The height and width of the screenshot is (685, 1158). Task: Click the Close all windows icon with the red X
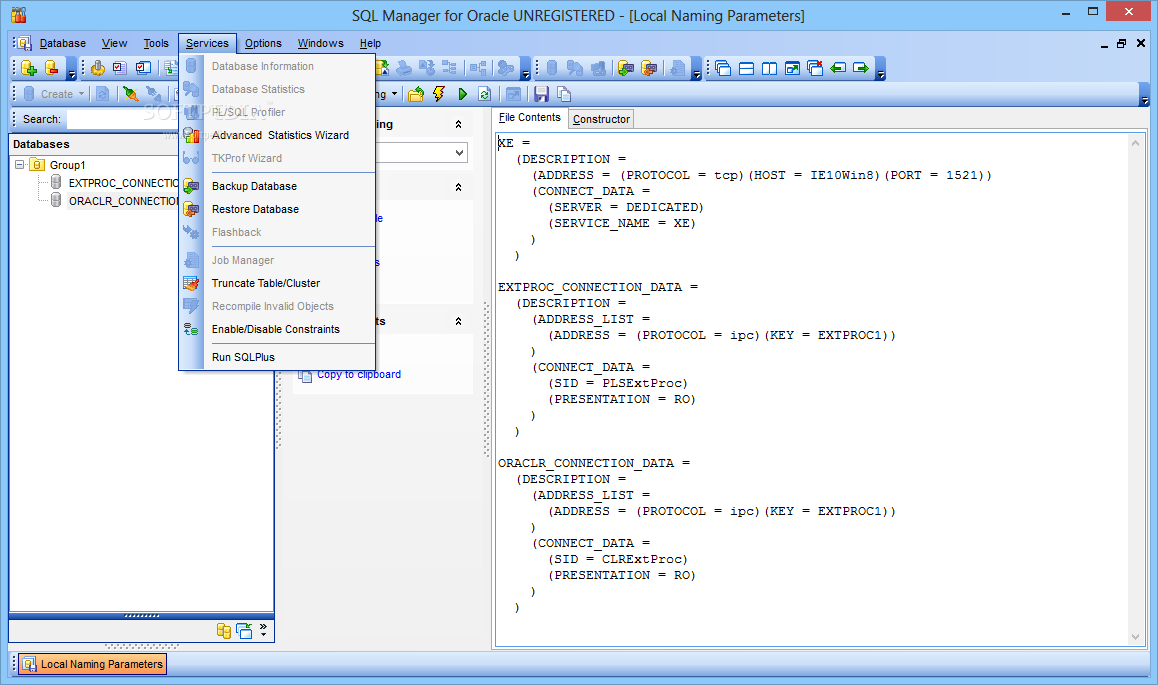[815, 68]
